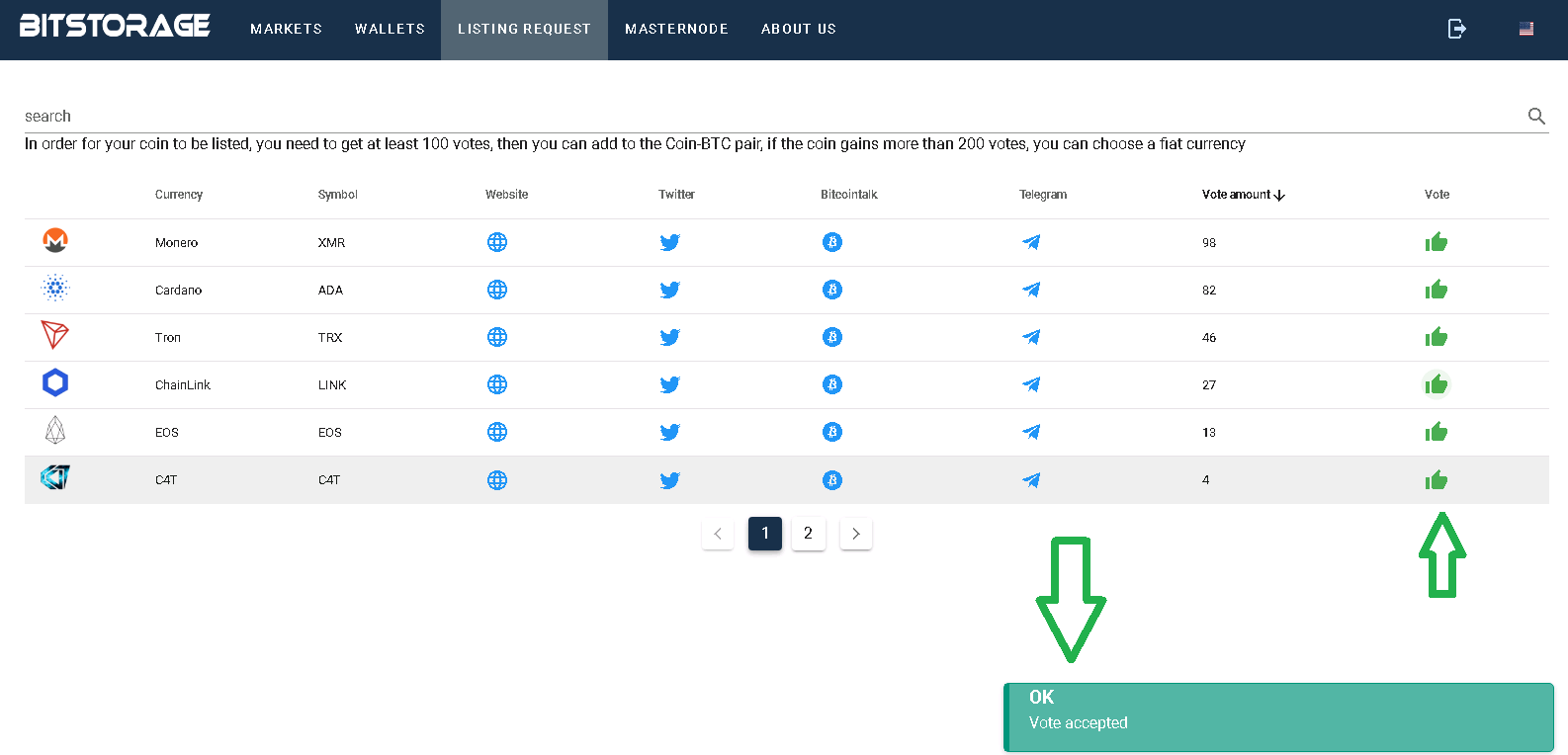Sort by Currency column header
The width and height of the screenshot is (1568, 755).
point(179,195)
